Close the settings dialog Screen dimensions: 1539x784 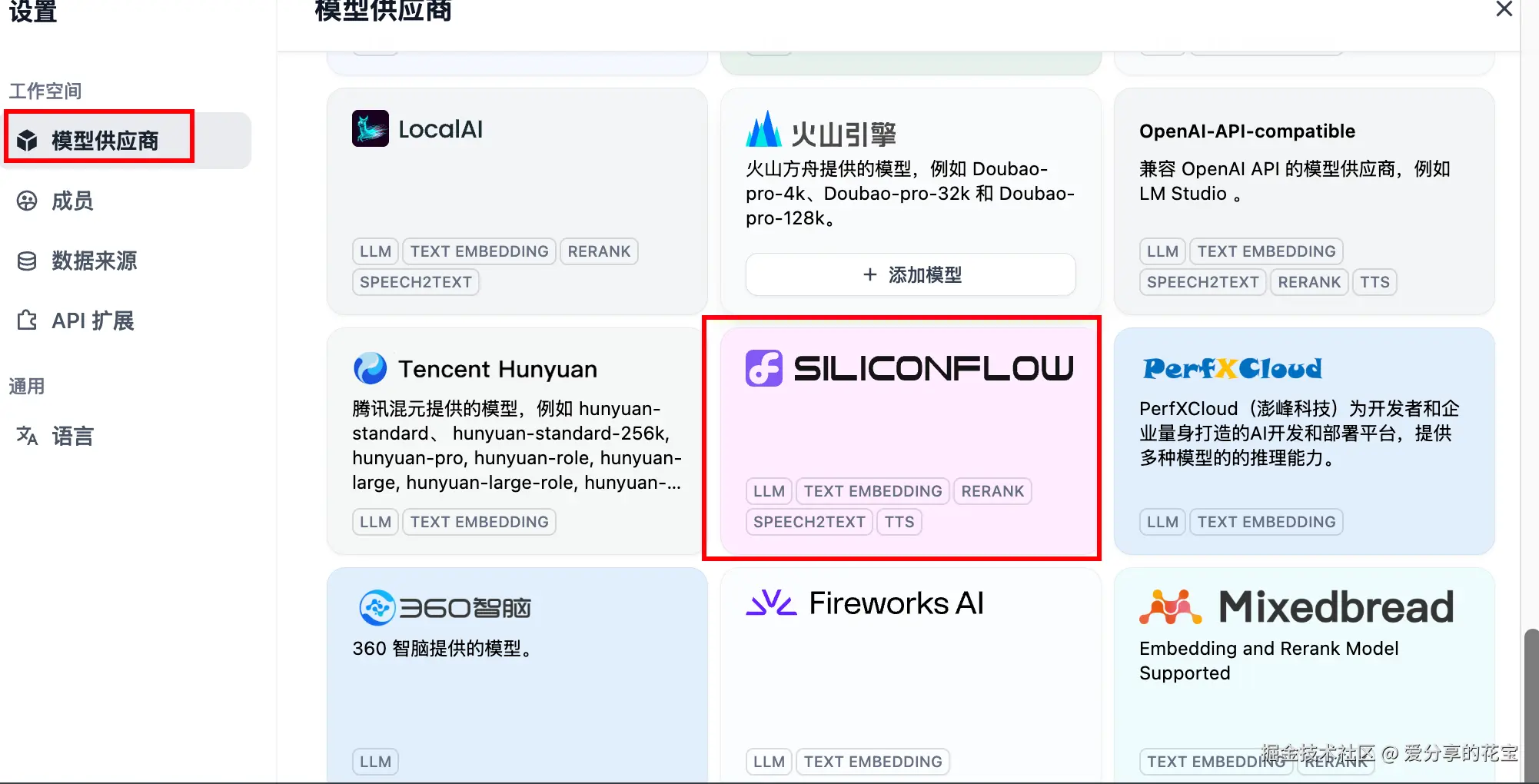click(1504, 9)
